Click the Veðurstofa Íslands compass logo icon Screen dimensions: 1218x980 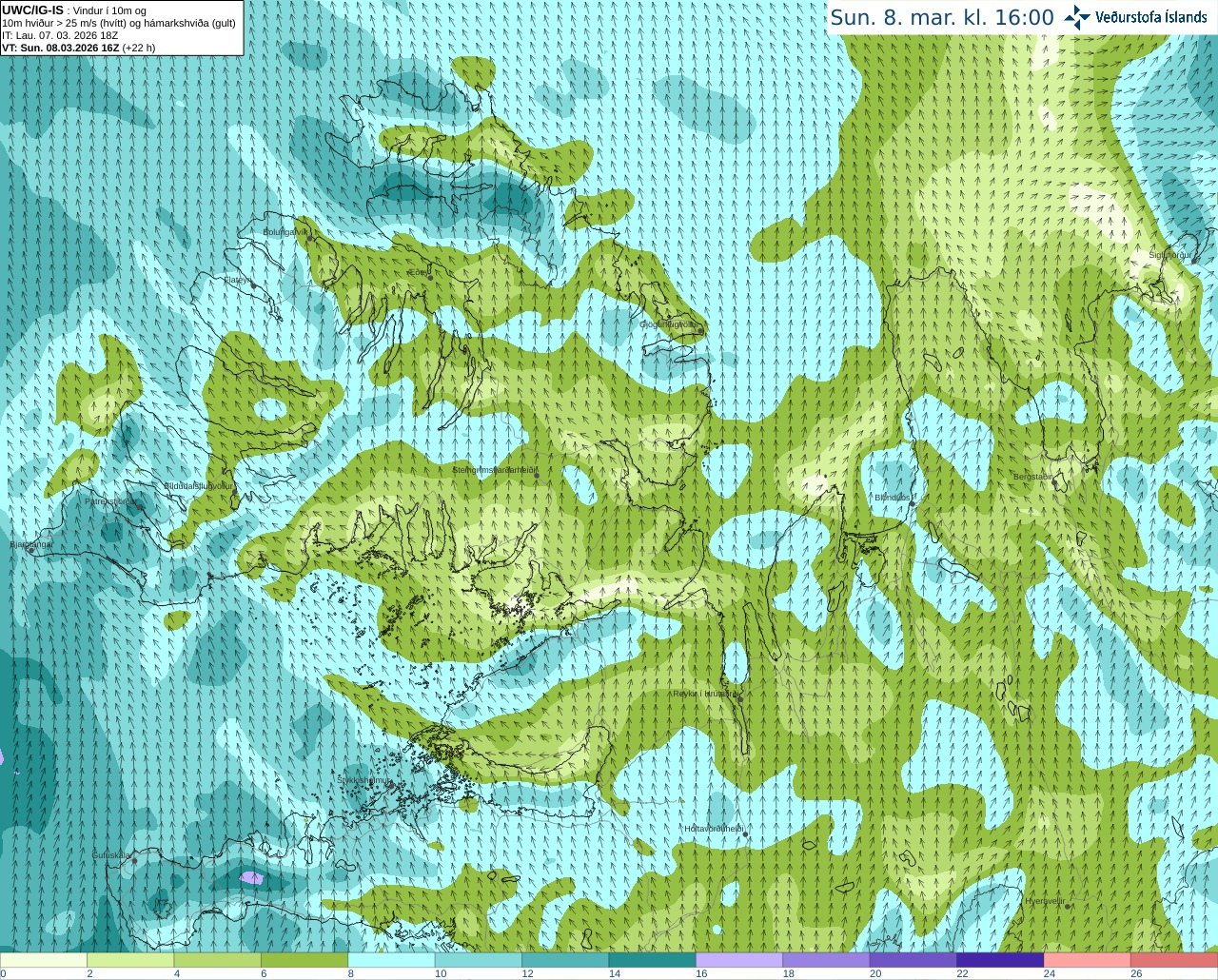point(1077,17)
